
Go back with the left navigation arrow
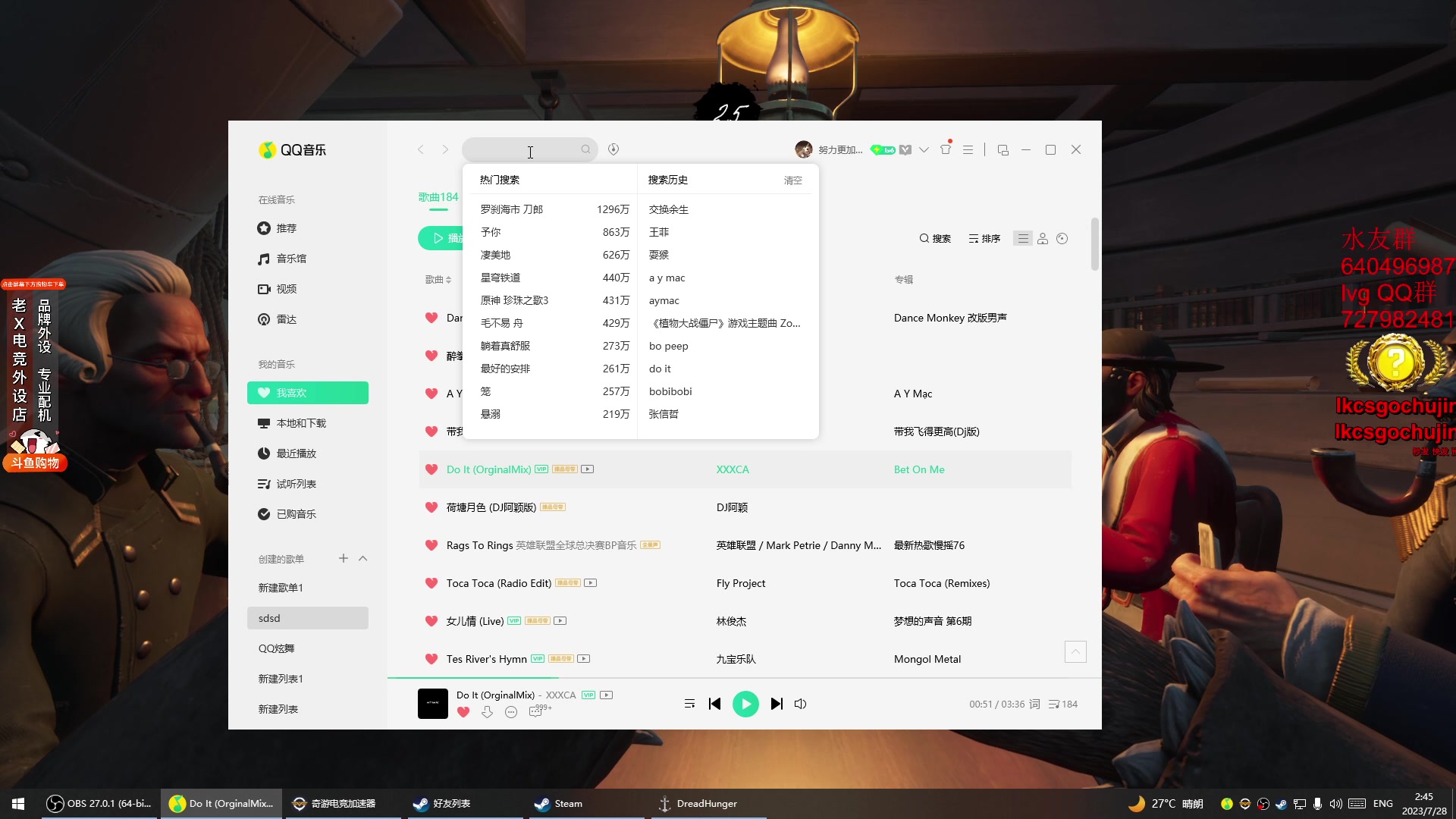421,149
